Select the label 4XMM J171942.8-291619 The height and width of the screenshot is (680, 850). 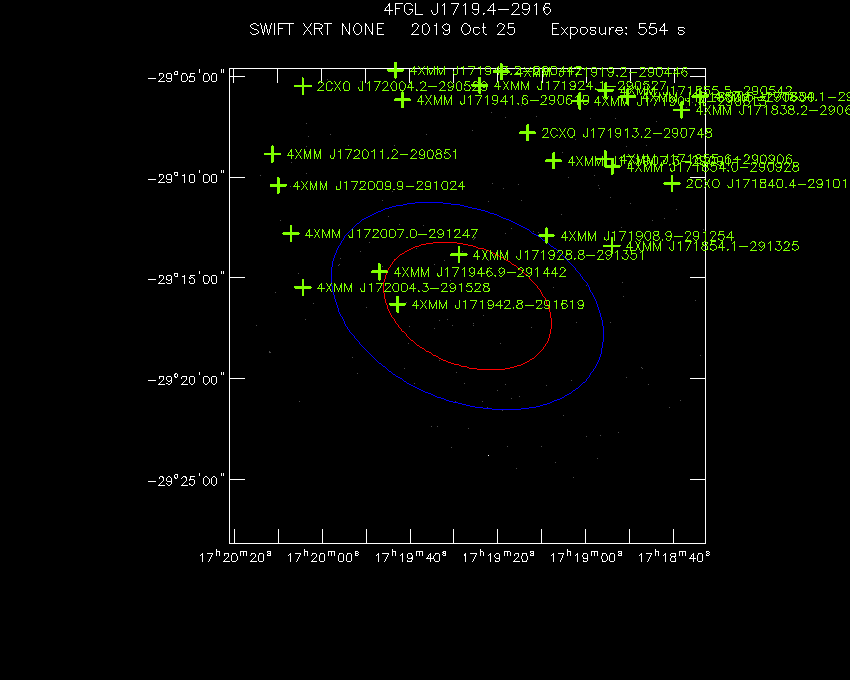click(x=498, y=305)
